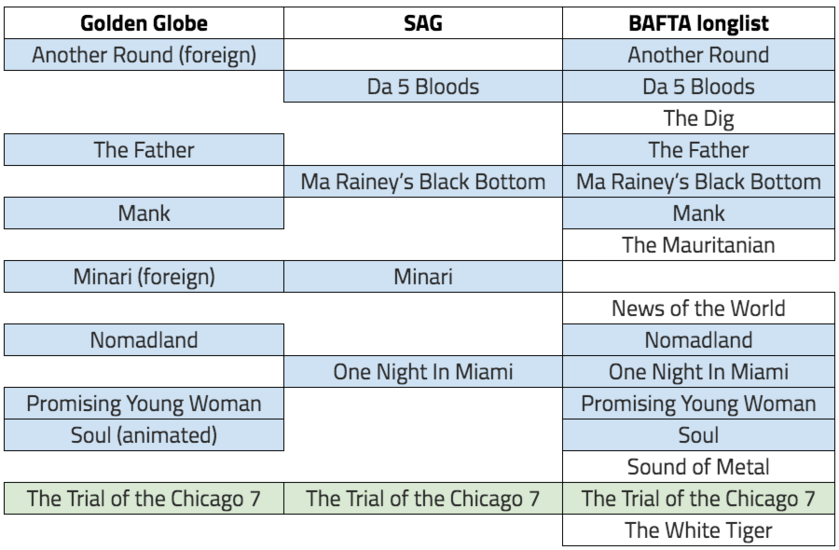Click Nomadland in Golden Globe column
The image size is (839, 550).
pyautogui.click(x=142, y=340)
